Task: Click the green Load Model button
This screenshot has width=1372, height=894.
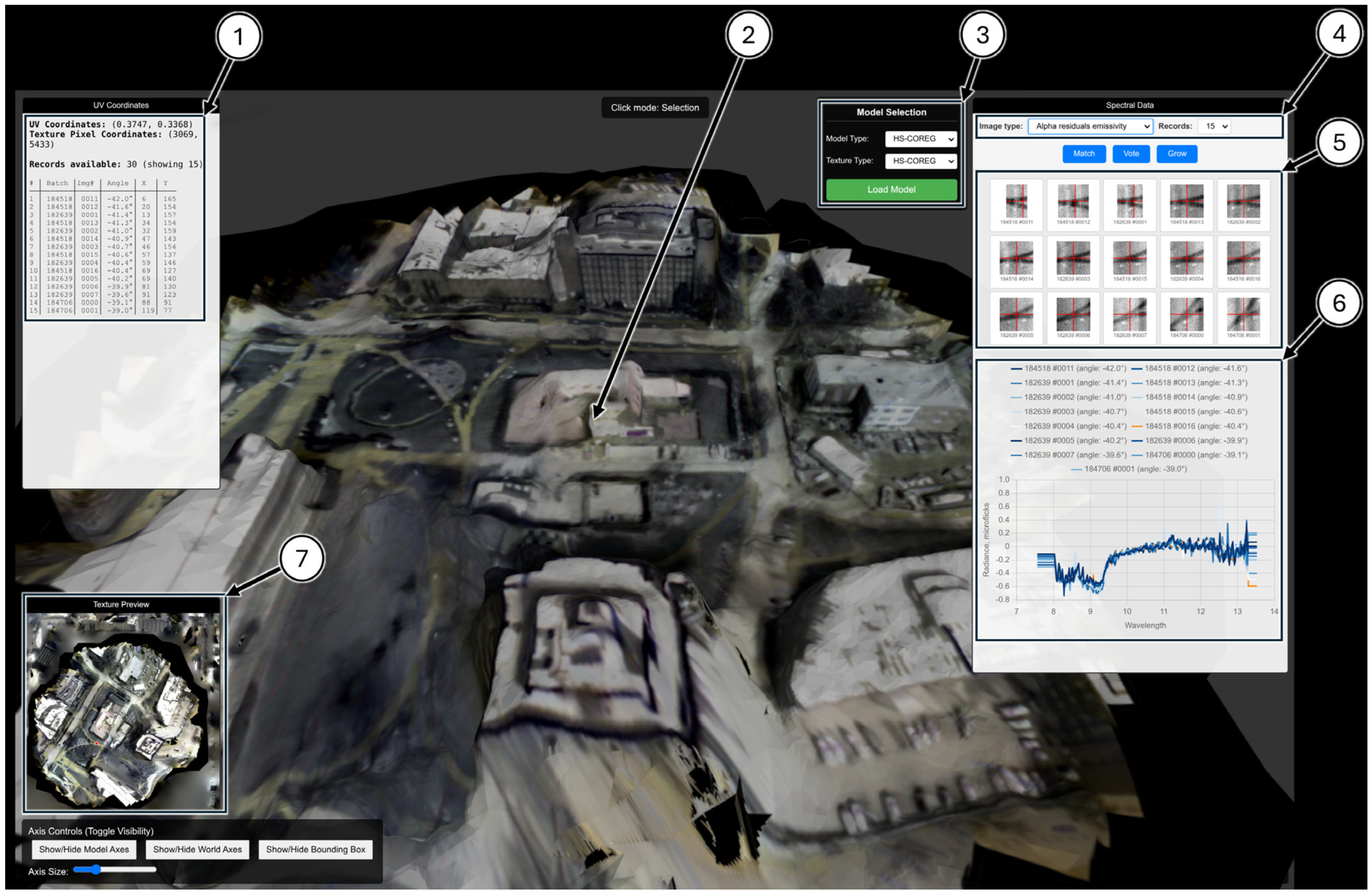Action: (891, 190)
